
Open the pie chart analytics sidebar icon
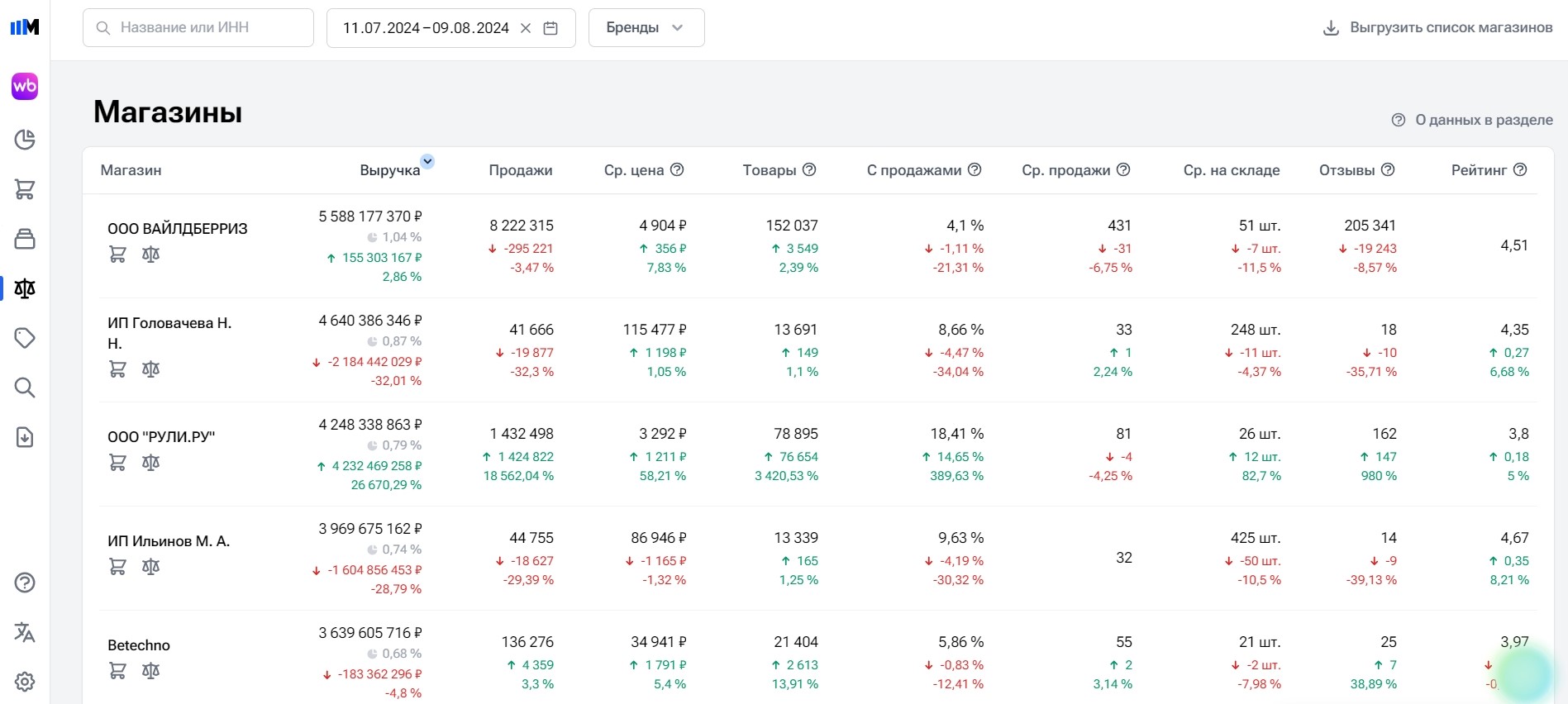pyautogui.click(x=25, y=140)
